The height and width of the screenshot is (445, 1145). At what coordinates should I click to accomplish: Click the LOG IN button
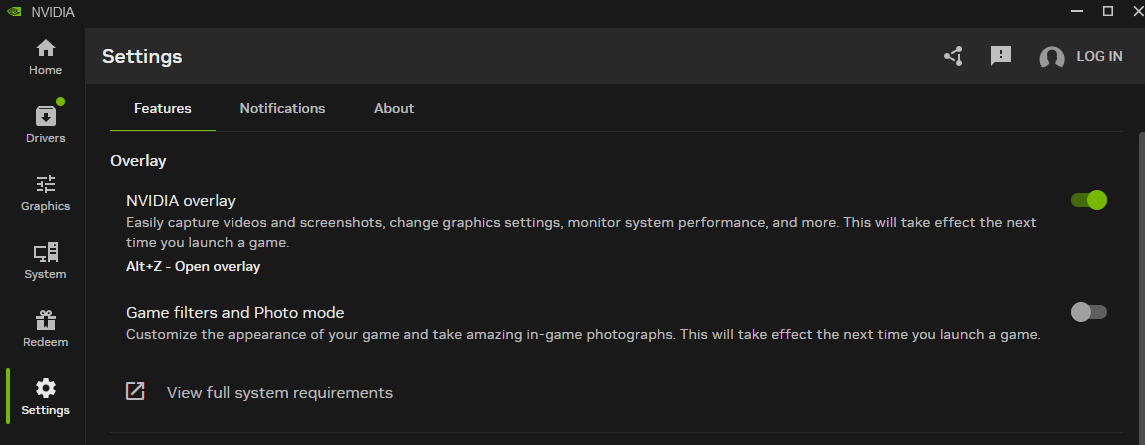click(x=1099, y=56)
